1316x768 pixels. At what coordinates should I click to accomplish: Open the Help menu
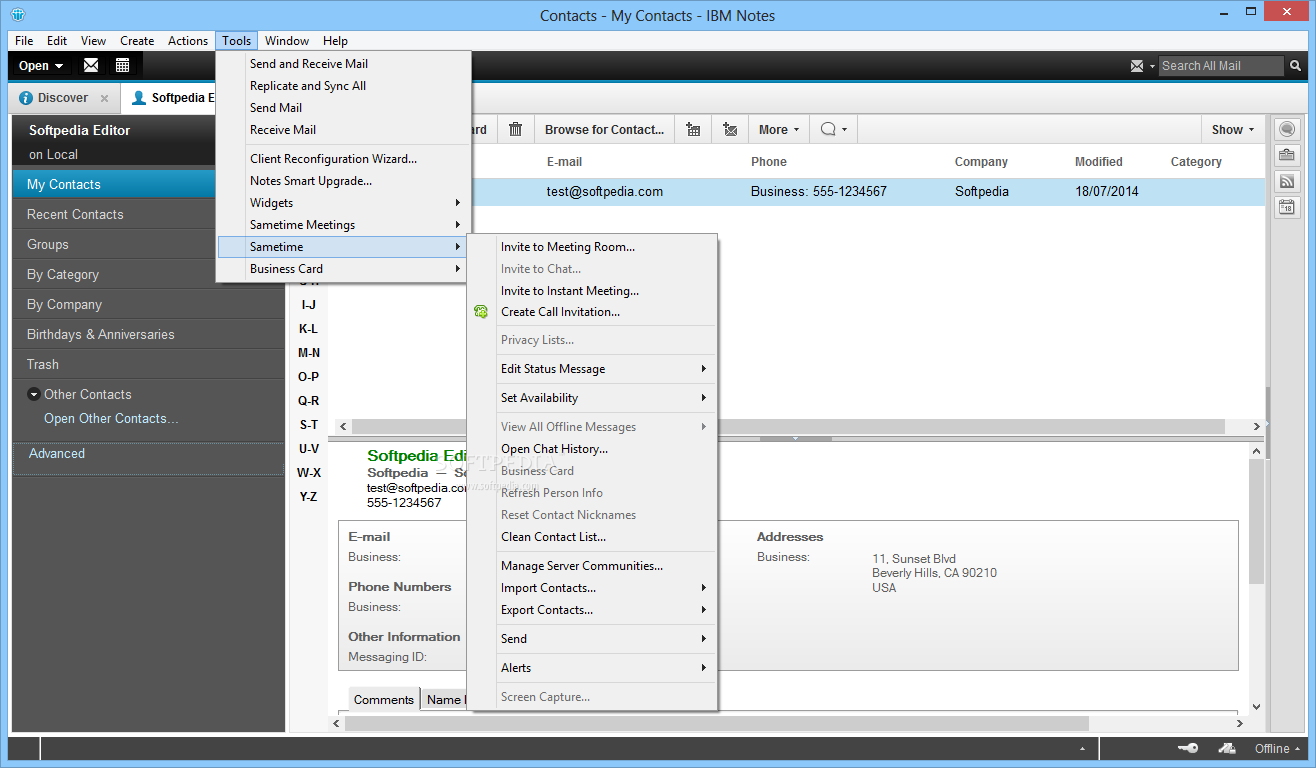click(336, 41)
